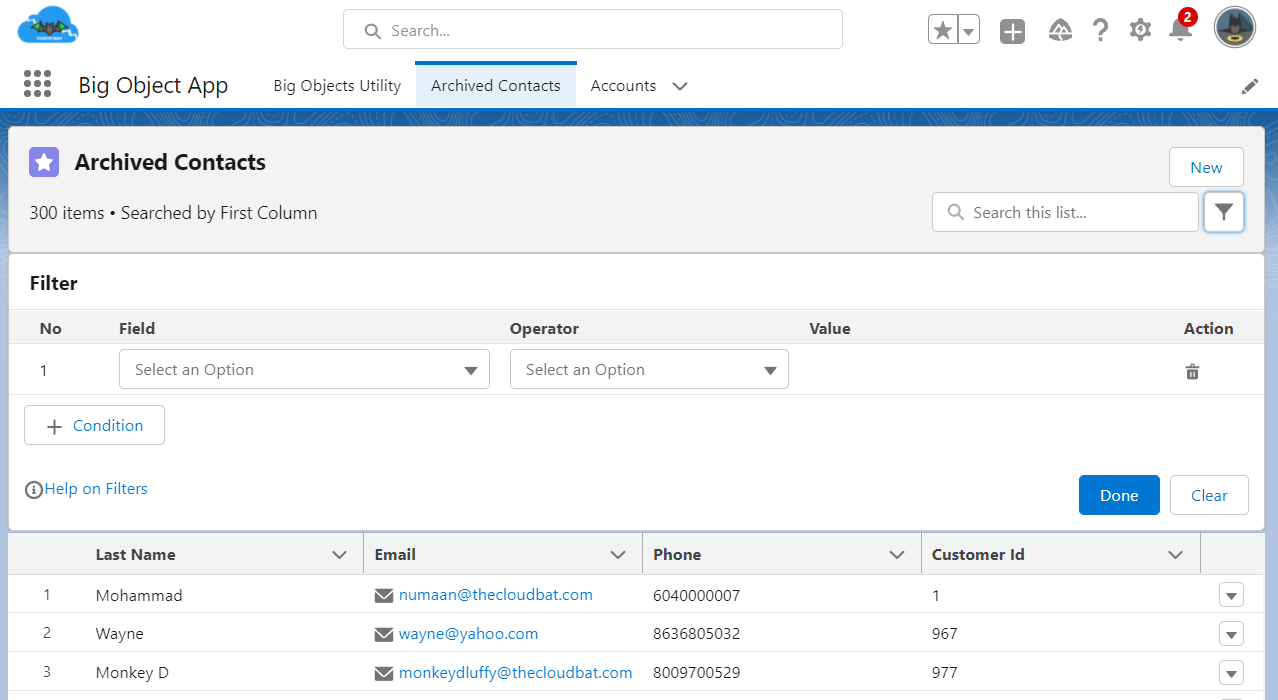Click the Favorites star icon
The height and width of the screenshot is (700, 1278).
942,31
